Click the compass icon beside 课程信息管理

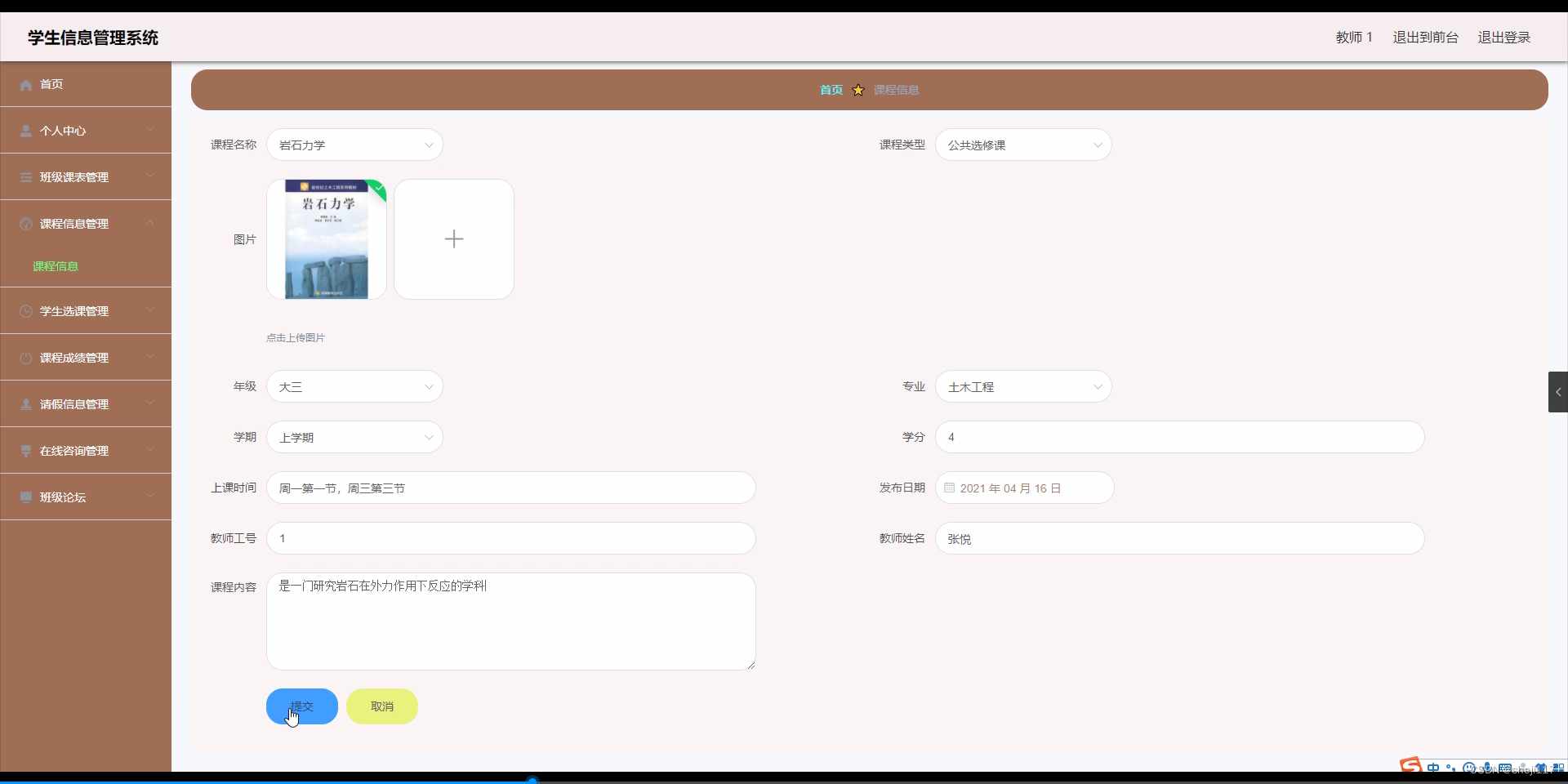click(x=25, y=224)
